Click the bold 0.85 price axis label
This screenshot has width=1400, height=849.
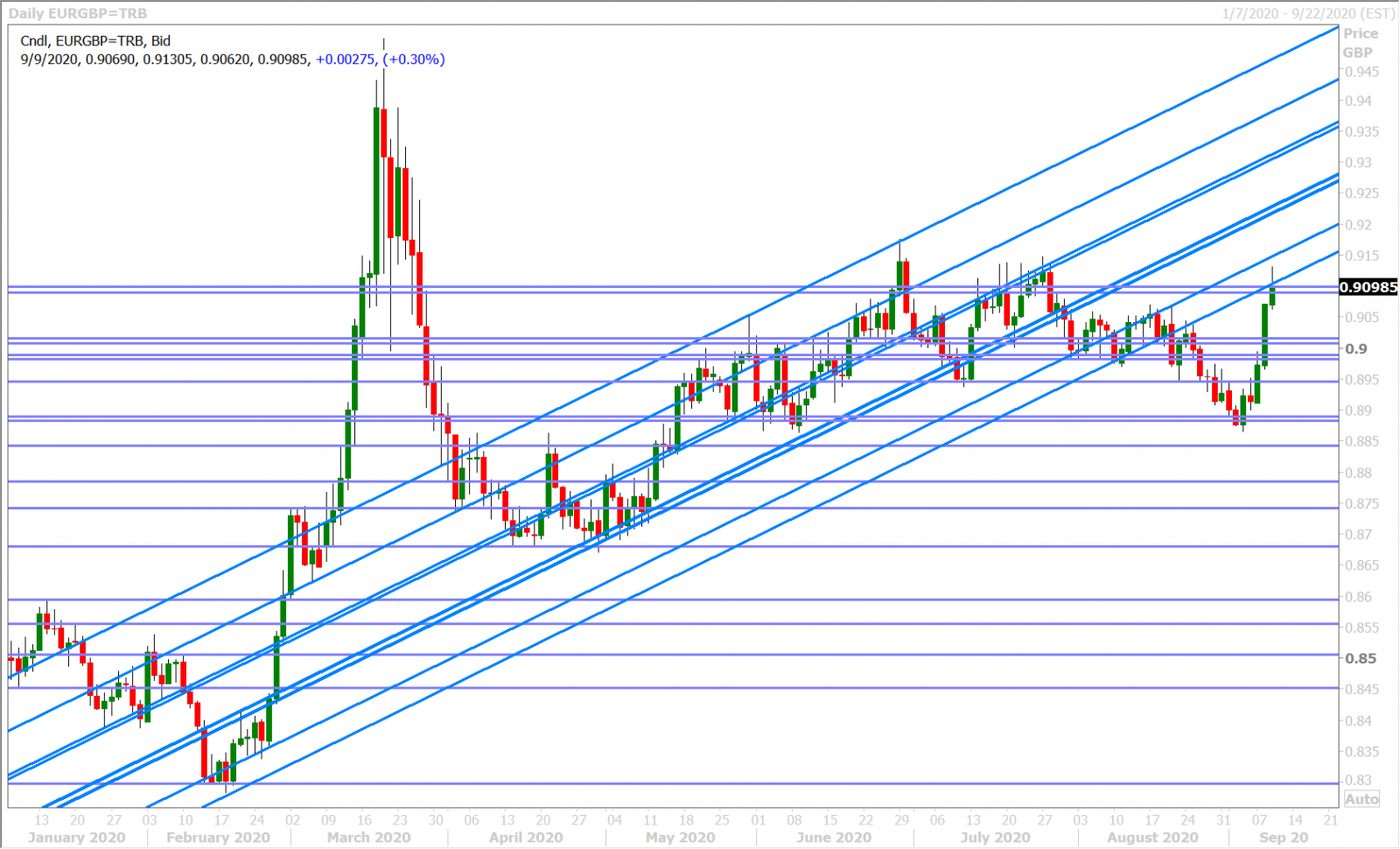[1361, 658]
